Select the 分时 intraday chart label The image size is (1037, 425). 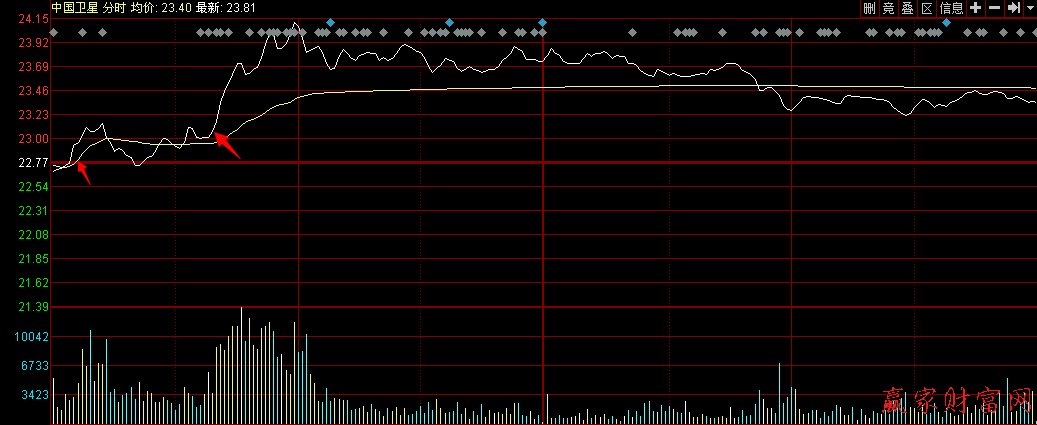point(115,8)
